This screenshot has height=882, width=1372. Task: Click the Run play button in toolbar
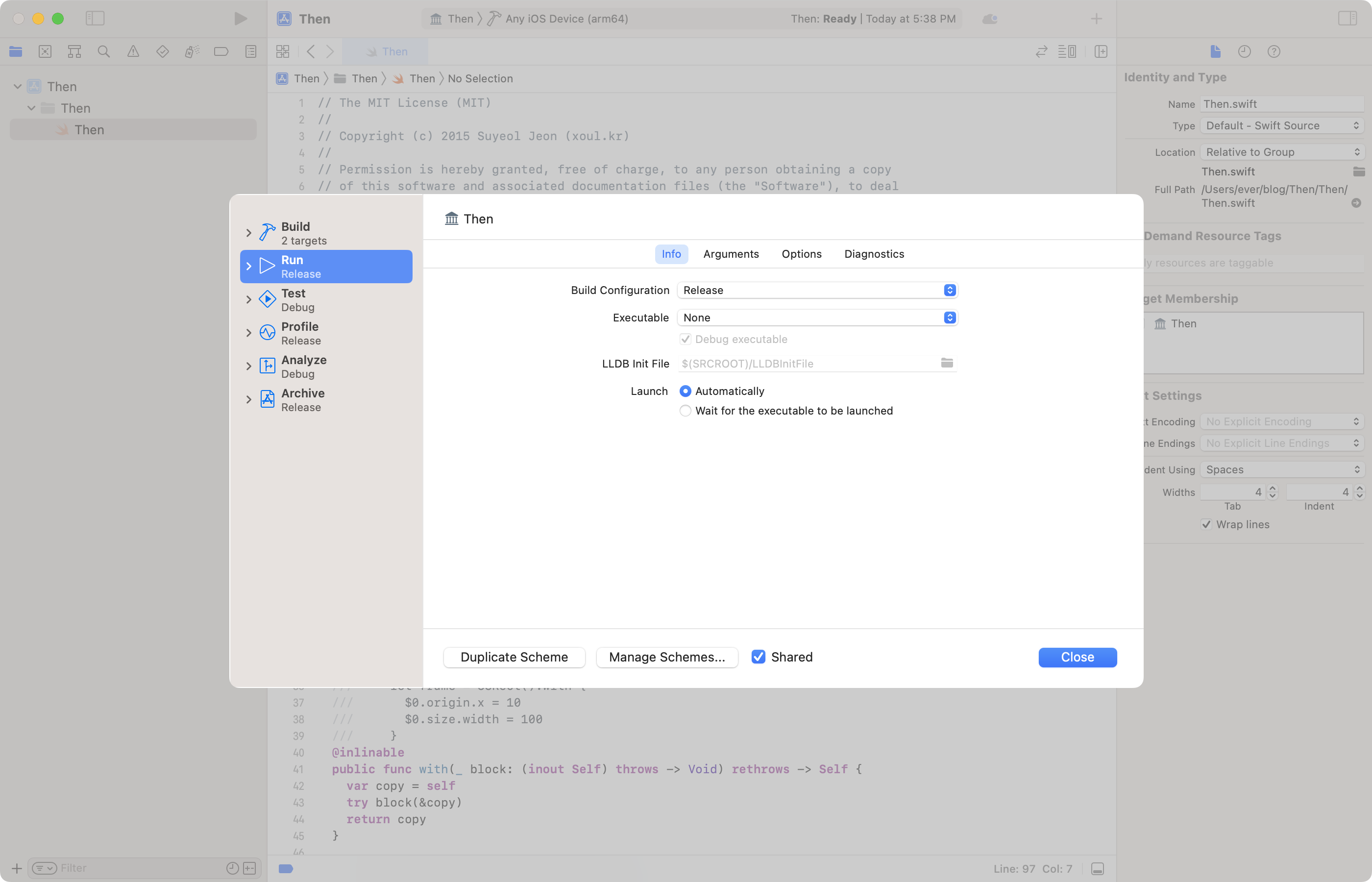[241, 18]
